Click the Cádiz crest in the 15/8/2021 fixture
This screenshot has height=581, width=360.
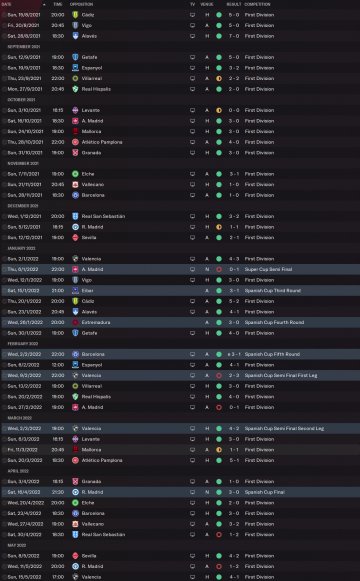coord(75,15)
